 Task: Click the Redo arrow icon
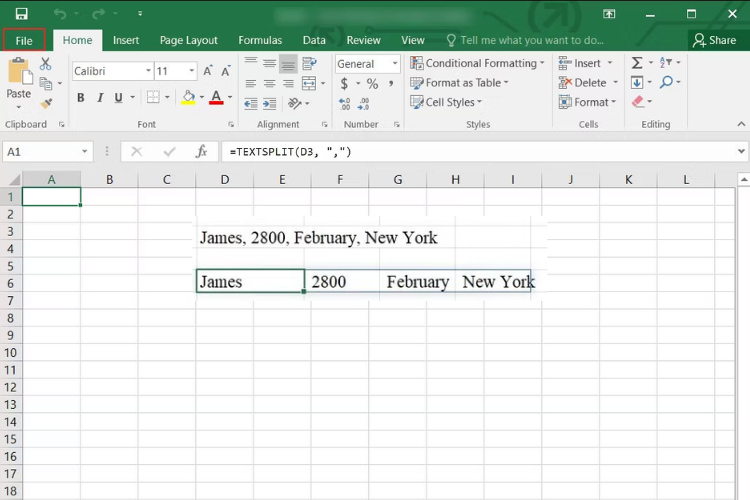(99, 13)
